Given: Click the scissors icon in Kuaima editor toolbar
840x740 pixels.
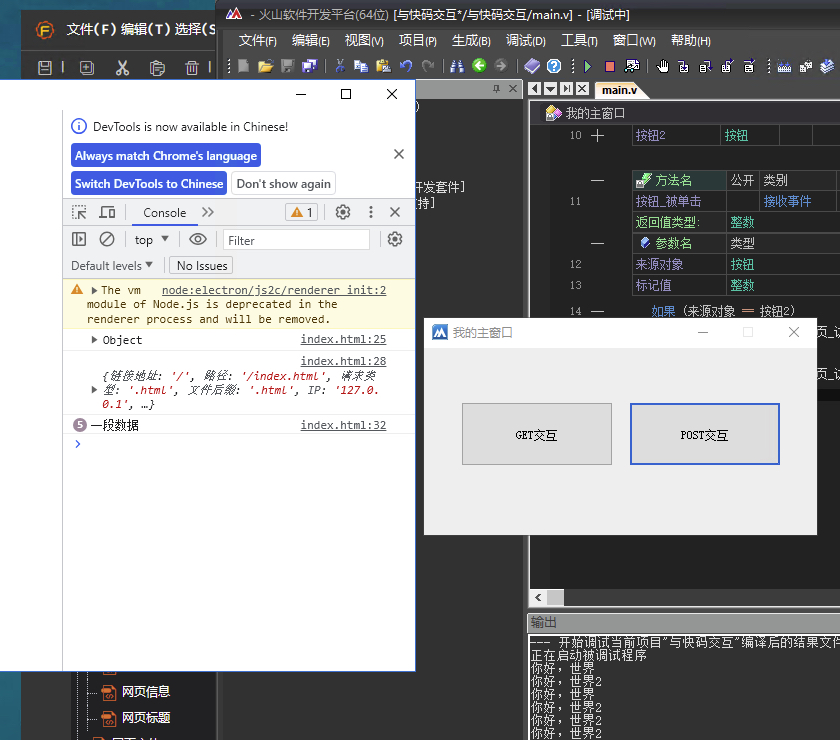Looking at the screenshot, I should tap(122, 68).
